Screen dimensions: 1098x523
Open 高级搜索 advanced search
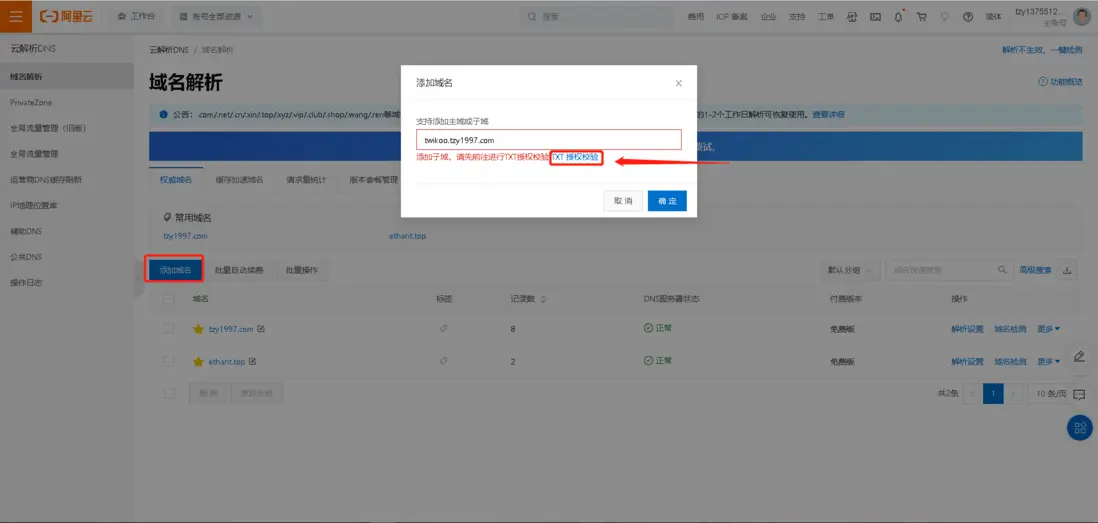(x=1035, y=270)
